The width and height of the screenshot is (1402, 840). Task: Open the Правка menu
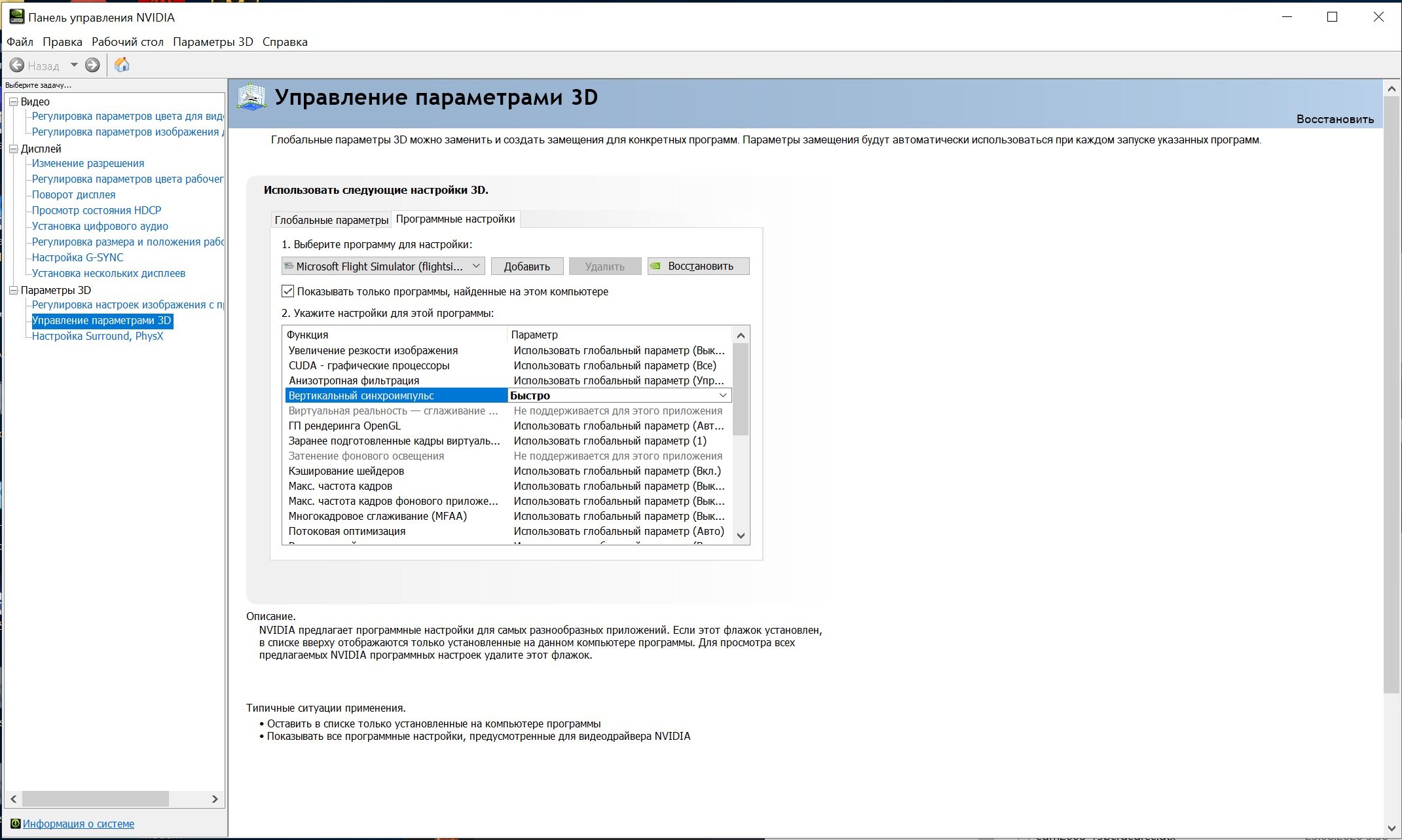62,42
